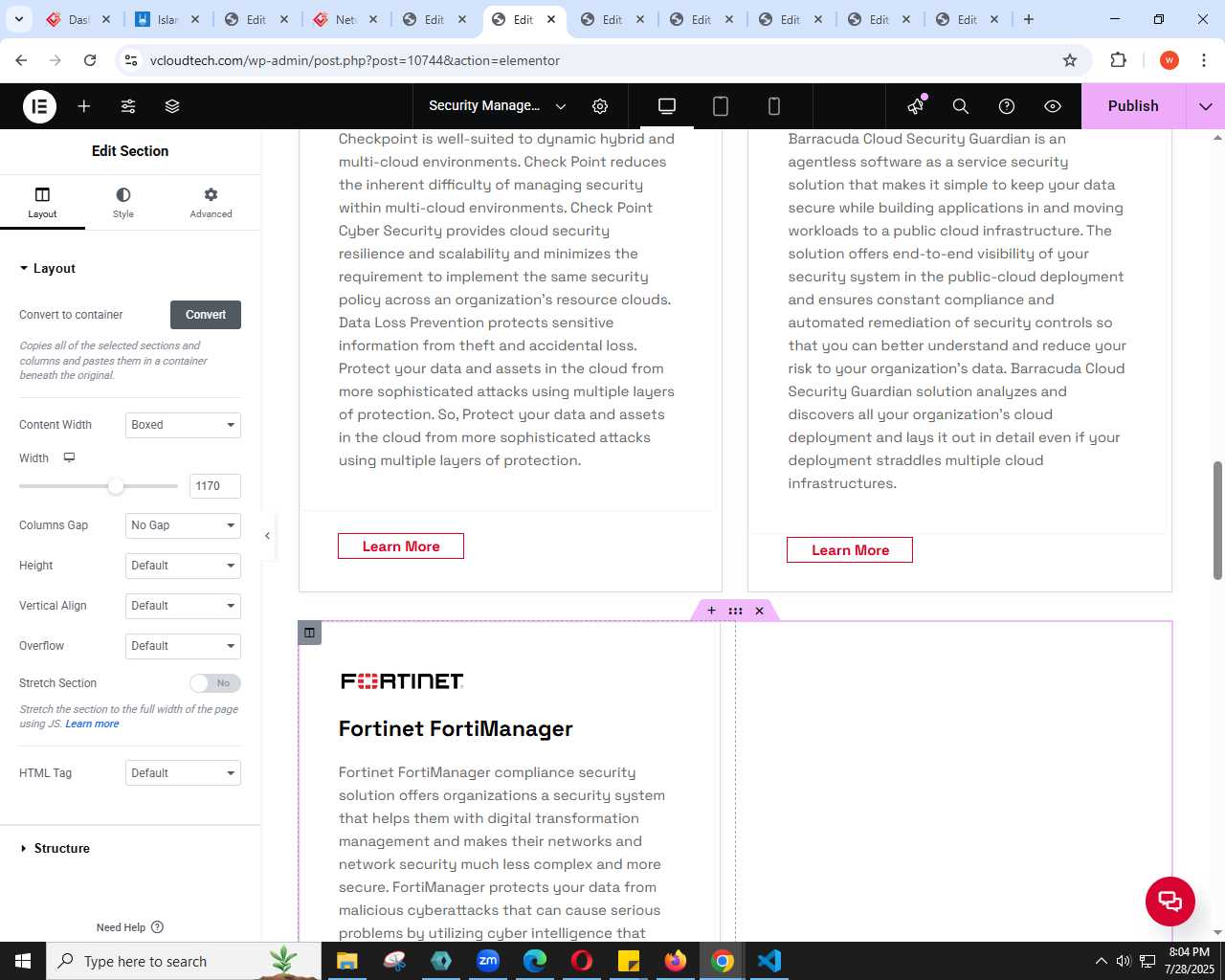Switch to mobile responsive view
Image resolution: width=1225 pixels, height=980 pixels.
pos(774,106)
